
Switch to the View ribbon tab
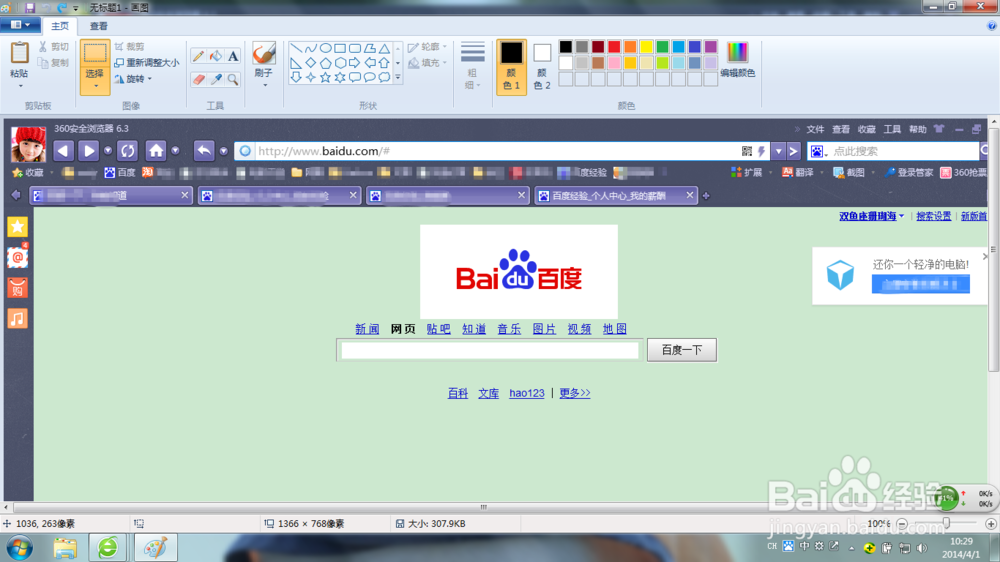[98, 26]
